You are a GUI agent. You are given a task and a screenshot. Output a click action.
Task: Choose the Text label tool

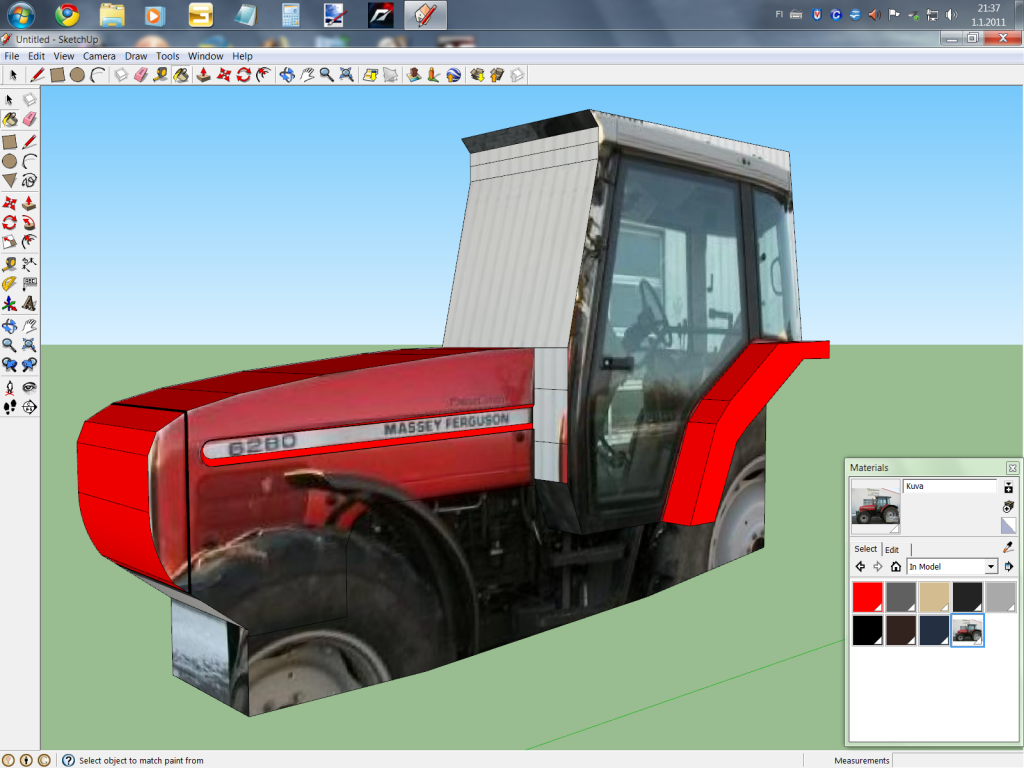point(29,284)
